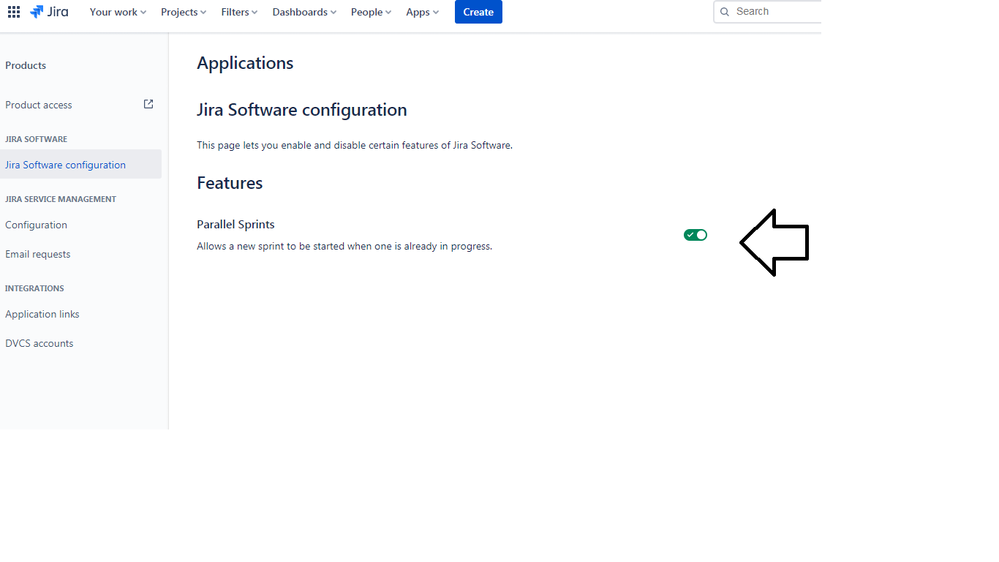This screenshot has height=562, width=999.
Task: Go to Email requests
Action: 38,254
